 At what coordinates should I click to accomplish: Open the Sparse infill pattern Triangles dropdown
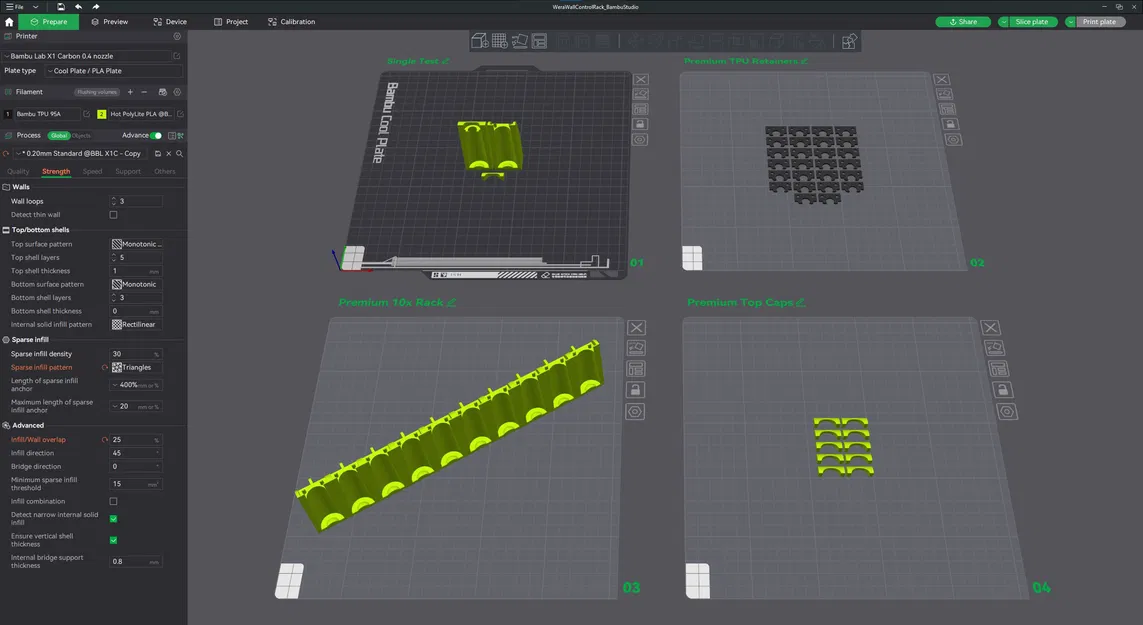coord(136,368)
